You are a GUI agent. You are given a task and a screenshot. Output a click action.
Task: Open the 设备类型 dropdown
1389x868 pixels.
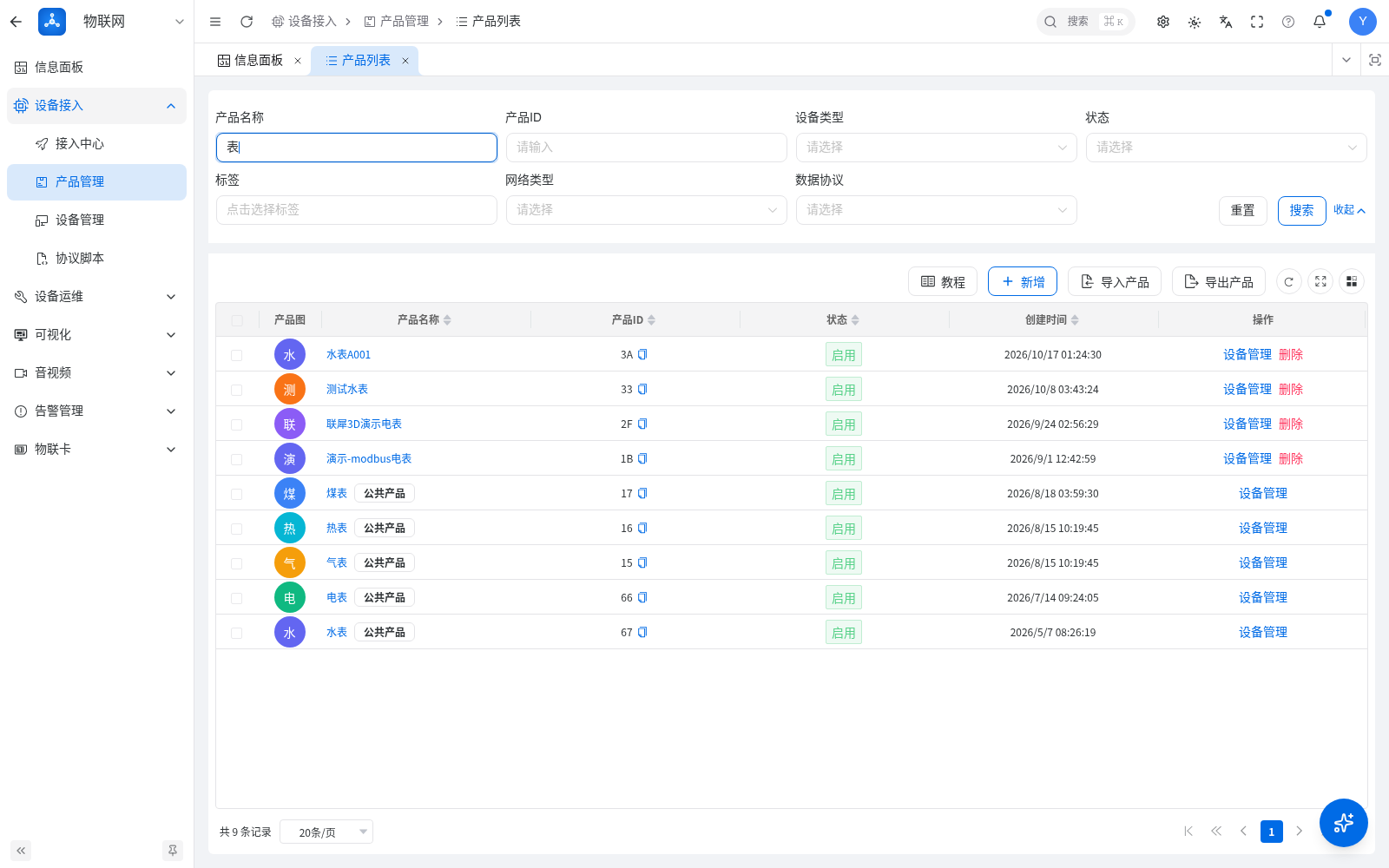pyautogui.click(x=936, y=148)
